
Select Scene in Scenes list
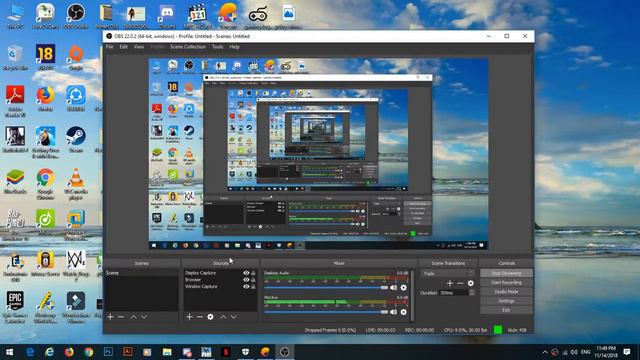click(x=141, y=273)
